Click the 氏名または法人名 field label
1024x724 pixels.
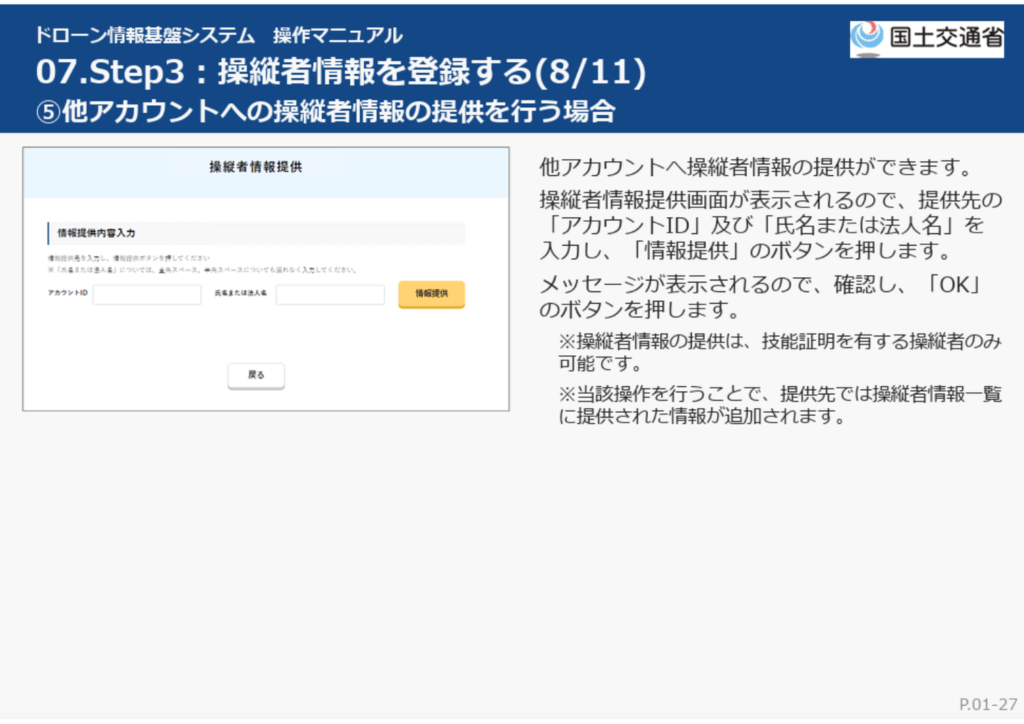click(241, 294)
